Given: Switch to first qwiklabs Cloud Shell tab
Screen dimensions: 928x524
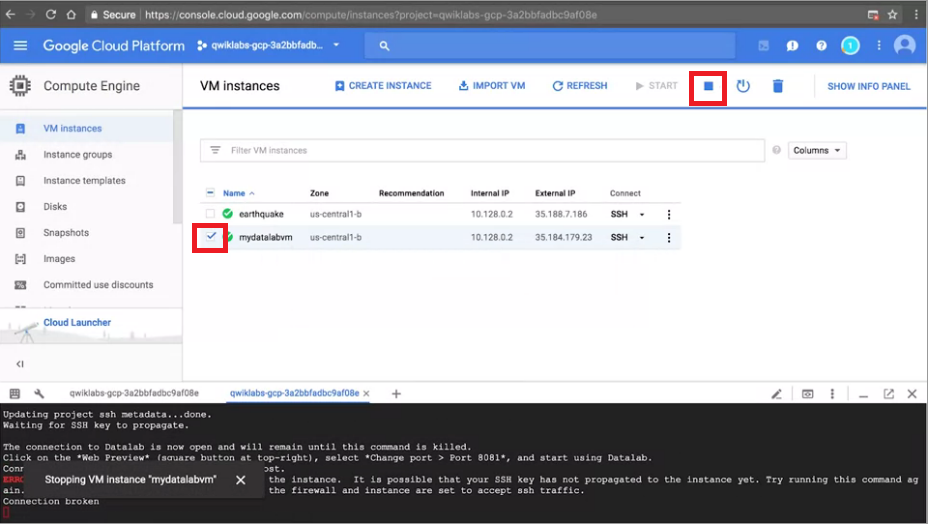Looking at the screenshot, I should (134, 393).
